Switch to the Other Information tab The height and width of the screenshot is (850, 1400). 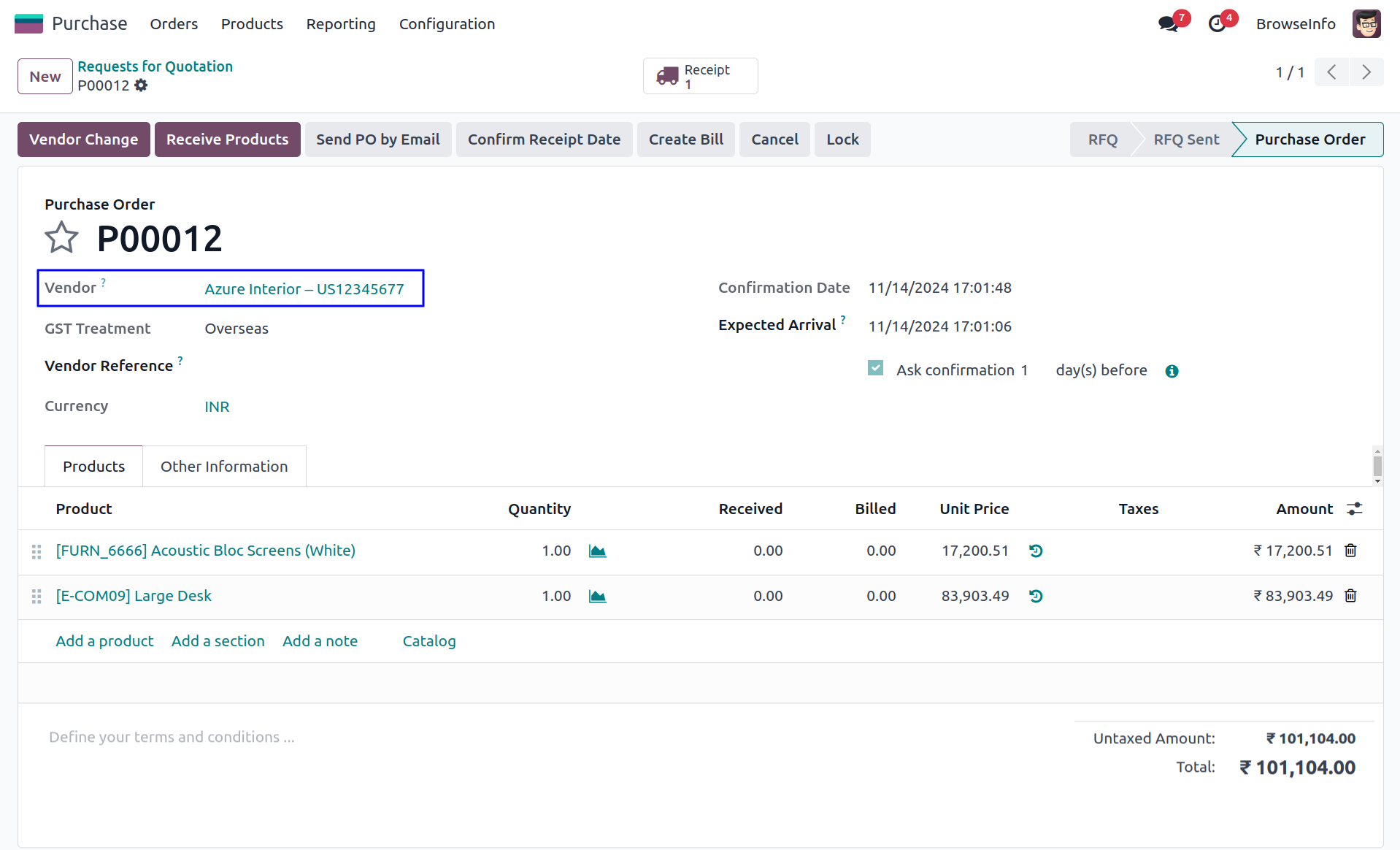pyautogui.click(x=224, y=467)
